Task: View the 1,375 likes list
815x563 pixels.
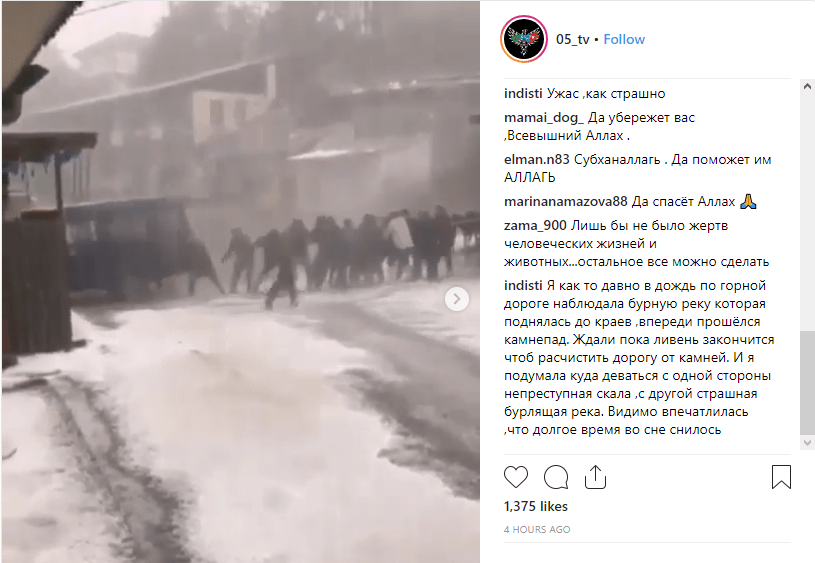Action: point(535,506)
